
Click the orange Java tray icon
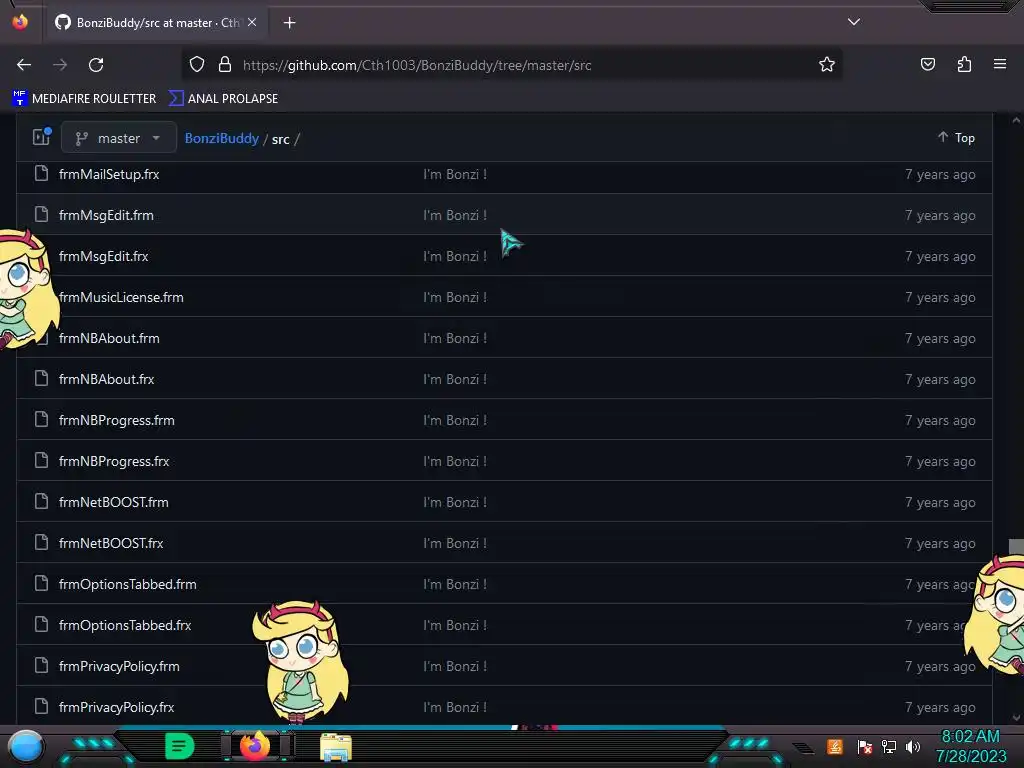(x=835, y=746)
